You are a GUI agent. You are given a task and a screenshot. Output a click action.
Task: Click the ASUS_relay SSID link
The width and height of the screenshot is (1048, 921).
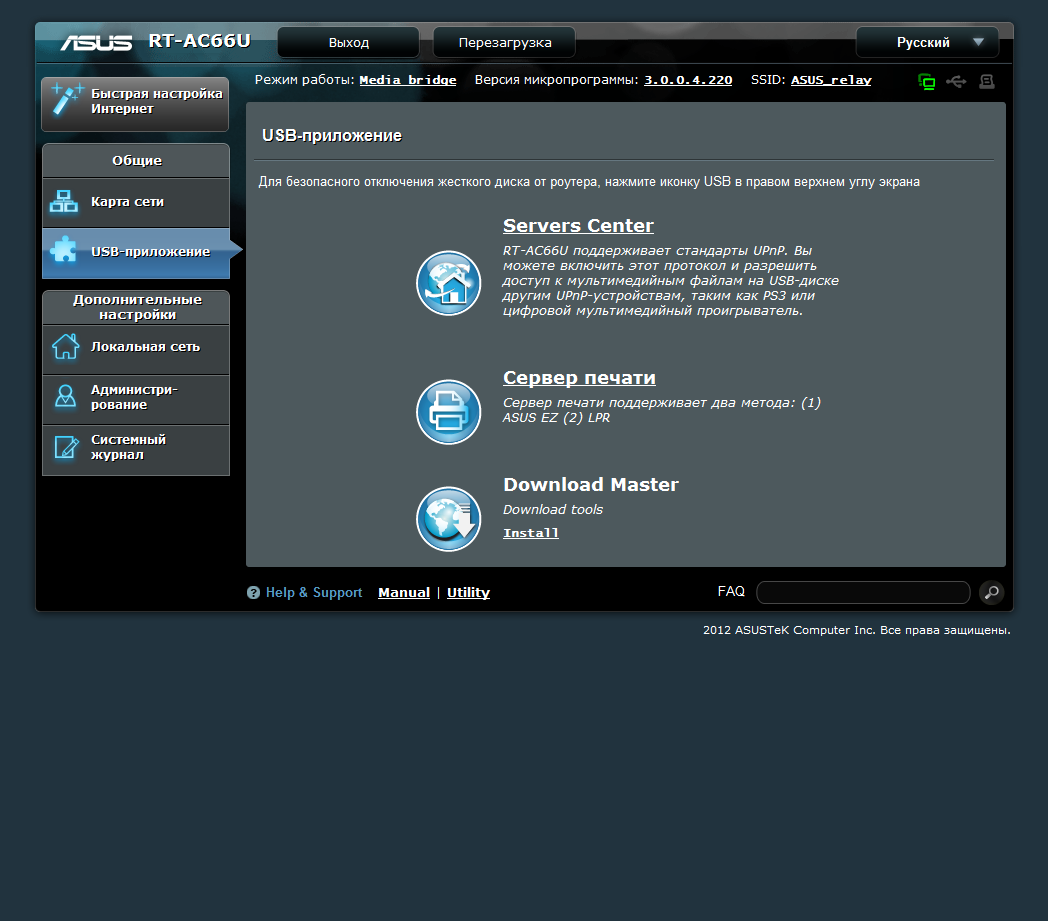pos(831,80)
